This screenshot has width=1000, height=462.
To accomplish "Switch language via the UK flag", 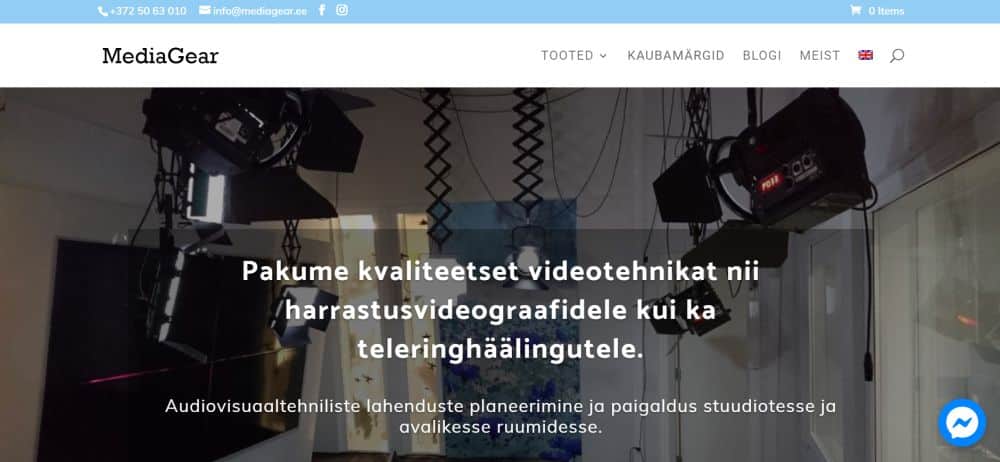I will point(865,56).
